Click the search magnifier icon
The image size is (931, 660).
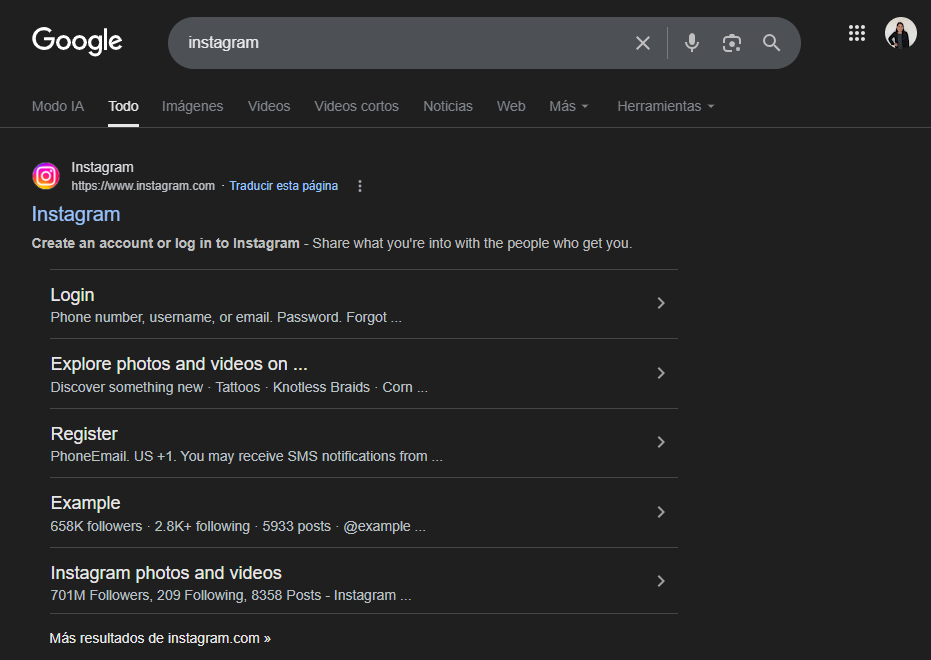pos(771,43)
